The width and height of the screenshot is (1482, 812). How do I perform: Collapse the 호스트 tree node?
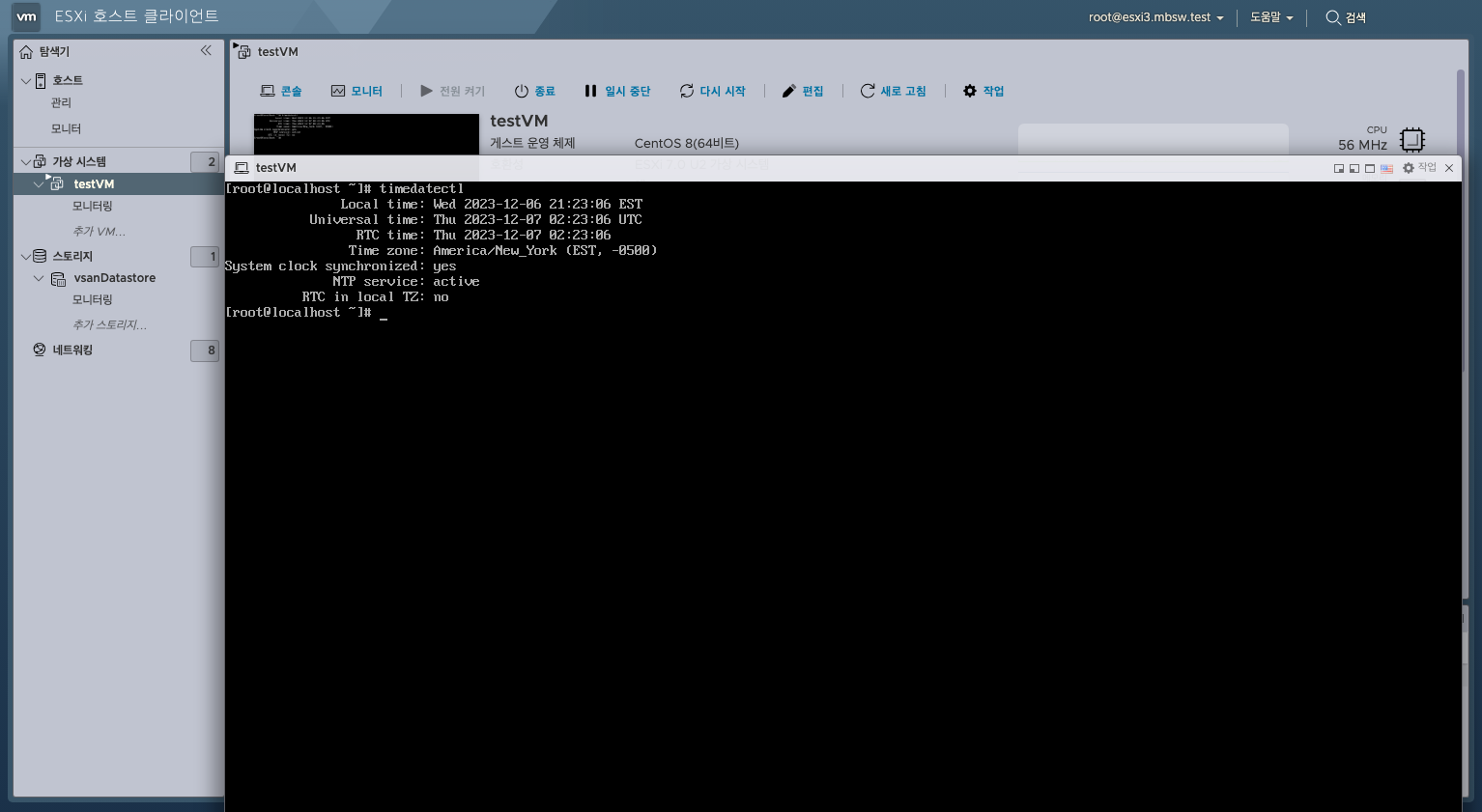point(26,80)
